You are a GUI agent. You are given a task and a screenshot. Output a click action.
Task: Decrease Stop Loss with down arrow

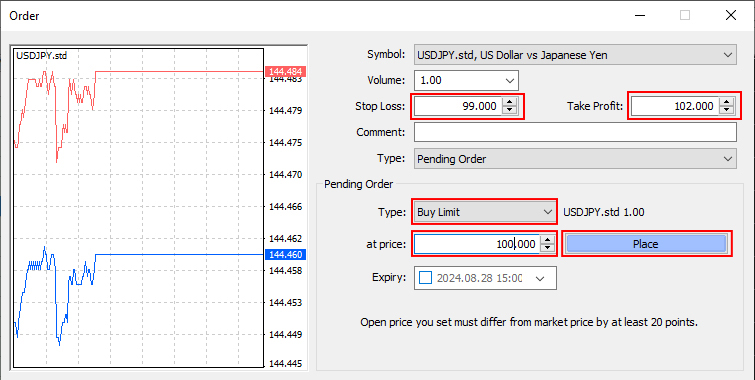click(509, 111)
